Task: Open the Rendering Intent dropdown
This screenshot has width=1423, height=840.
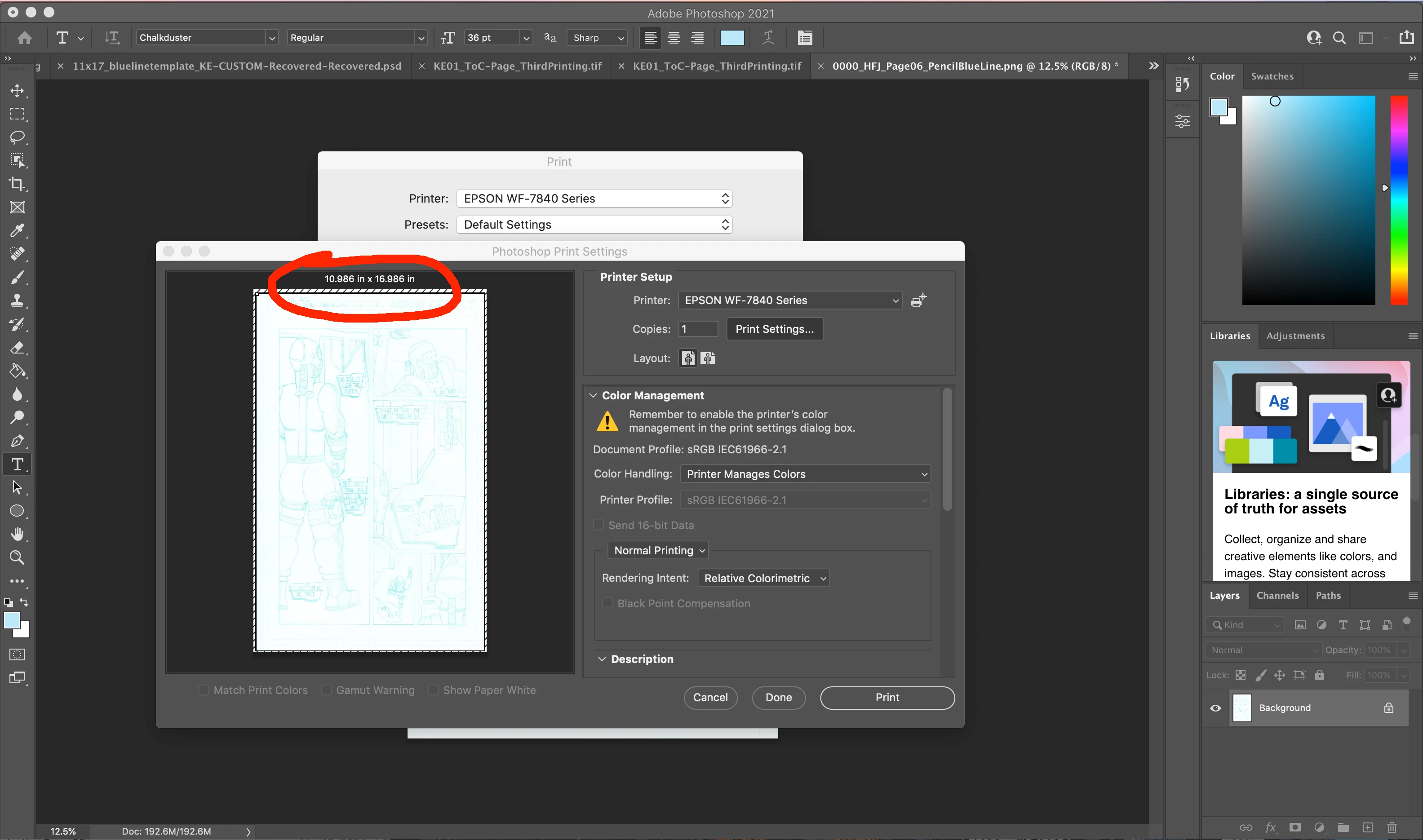Action: coord(763,578)
